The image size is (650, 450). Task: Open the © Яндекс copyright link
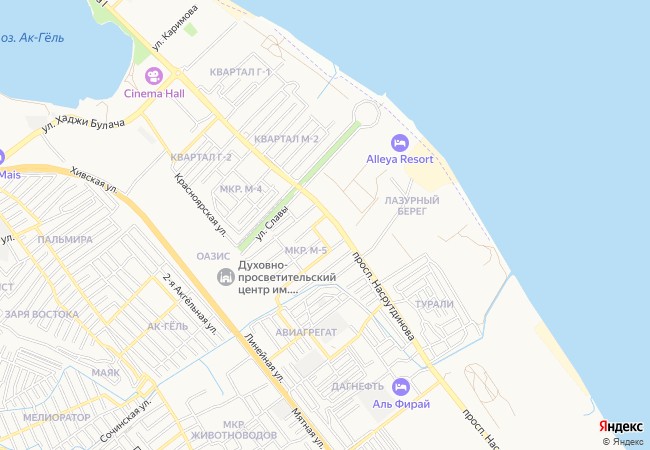(x=623, y=442)
